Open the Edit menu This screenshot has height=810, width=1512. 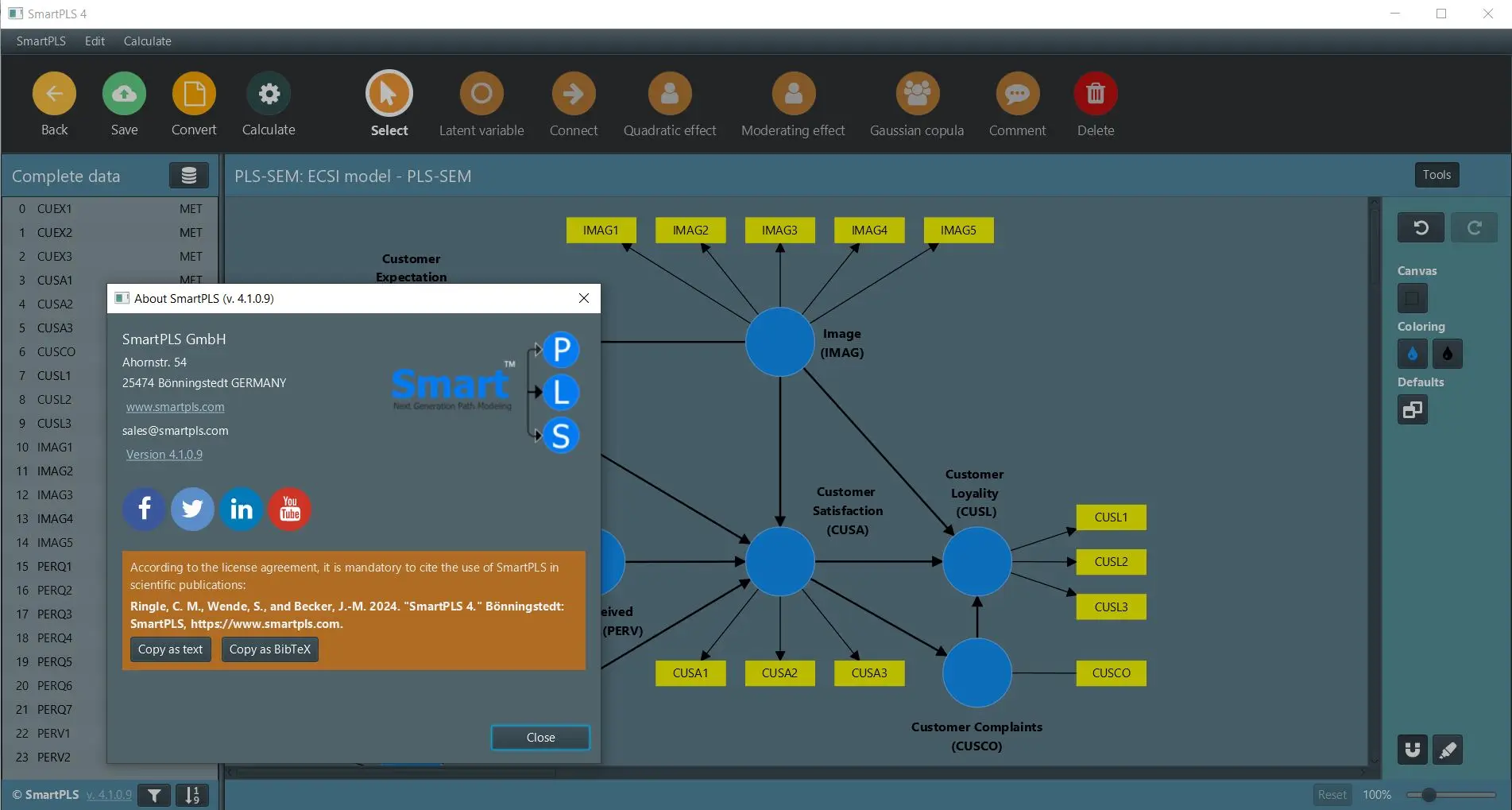pos(95,41)
